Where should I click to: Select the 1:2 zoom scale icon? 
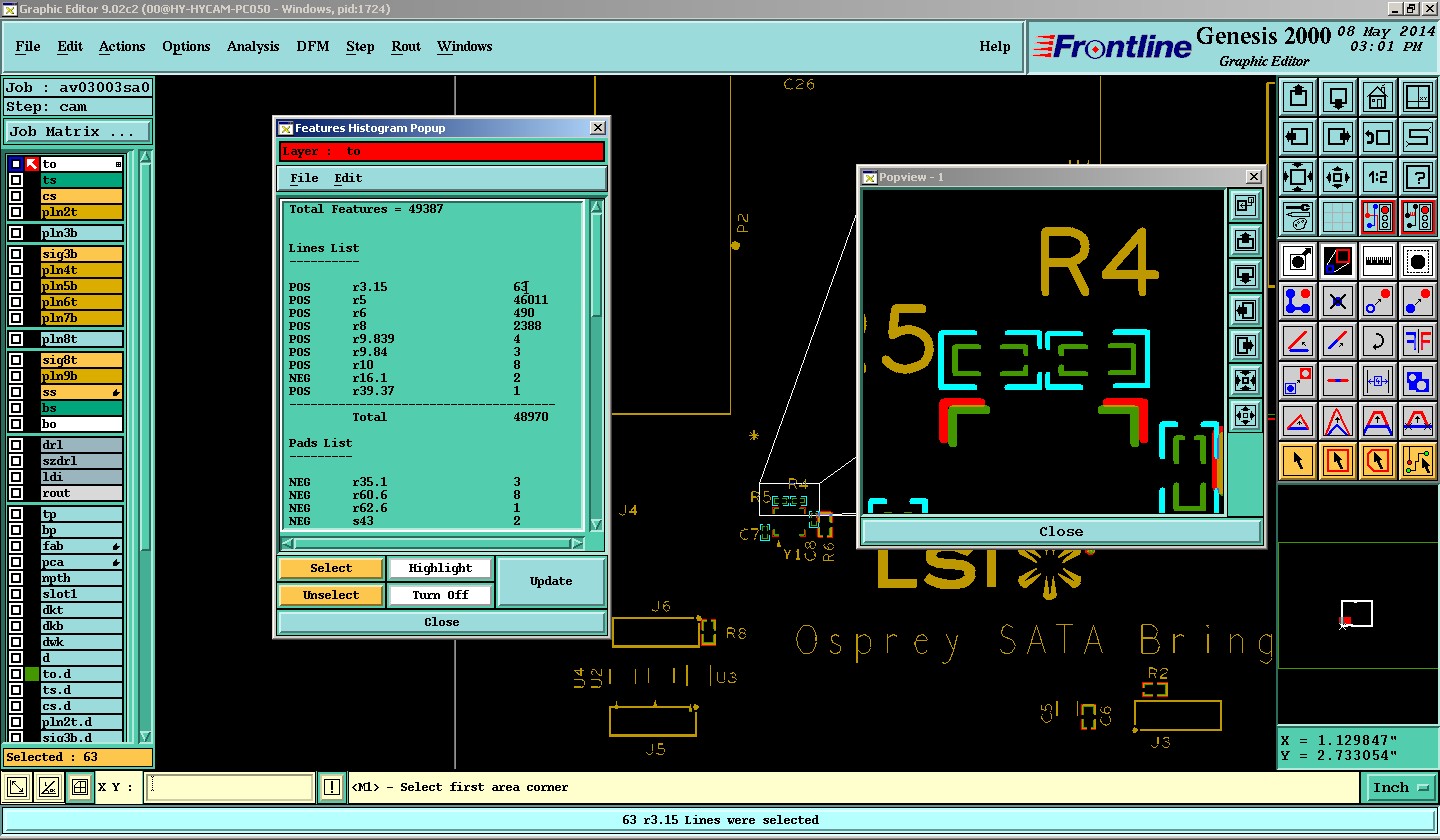(x=1378, y=177)
